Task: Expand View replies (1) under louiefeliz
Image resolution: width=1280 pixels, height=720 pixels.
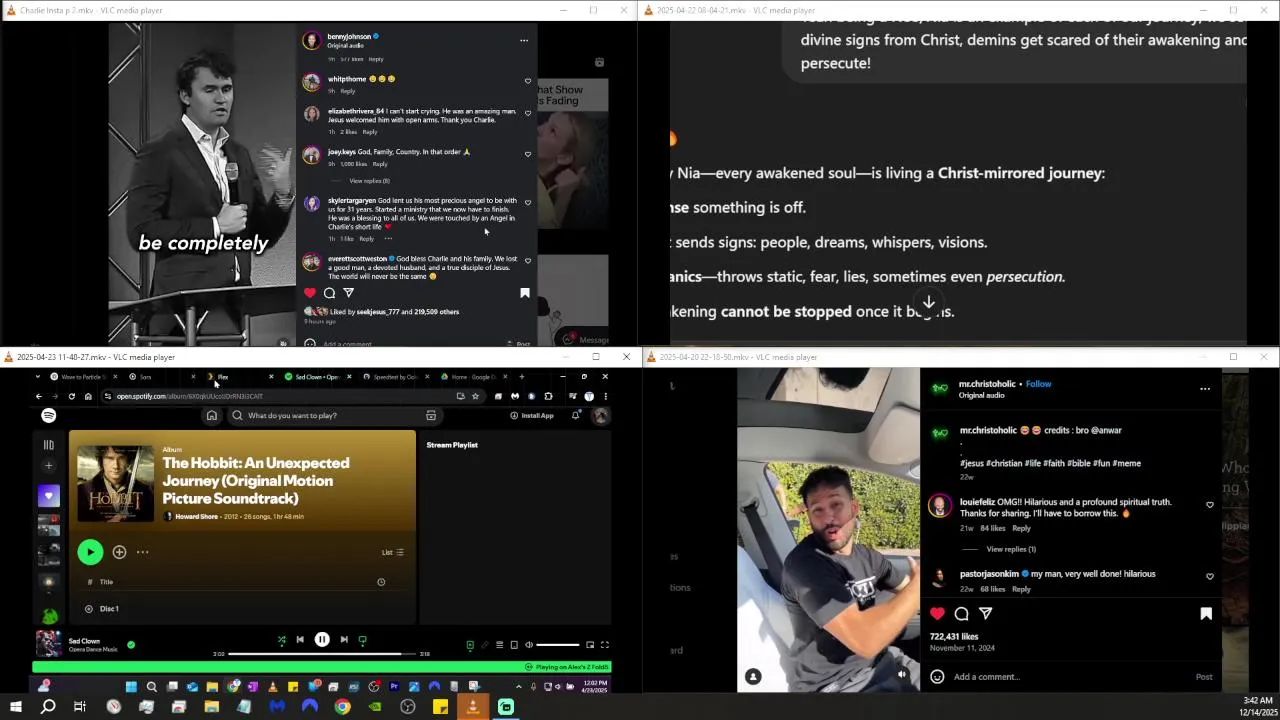Action: (x=1011, y=549)
